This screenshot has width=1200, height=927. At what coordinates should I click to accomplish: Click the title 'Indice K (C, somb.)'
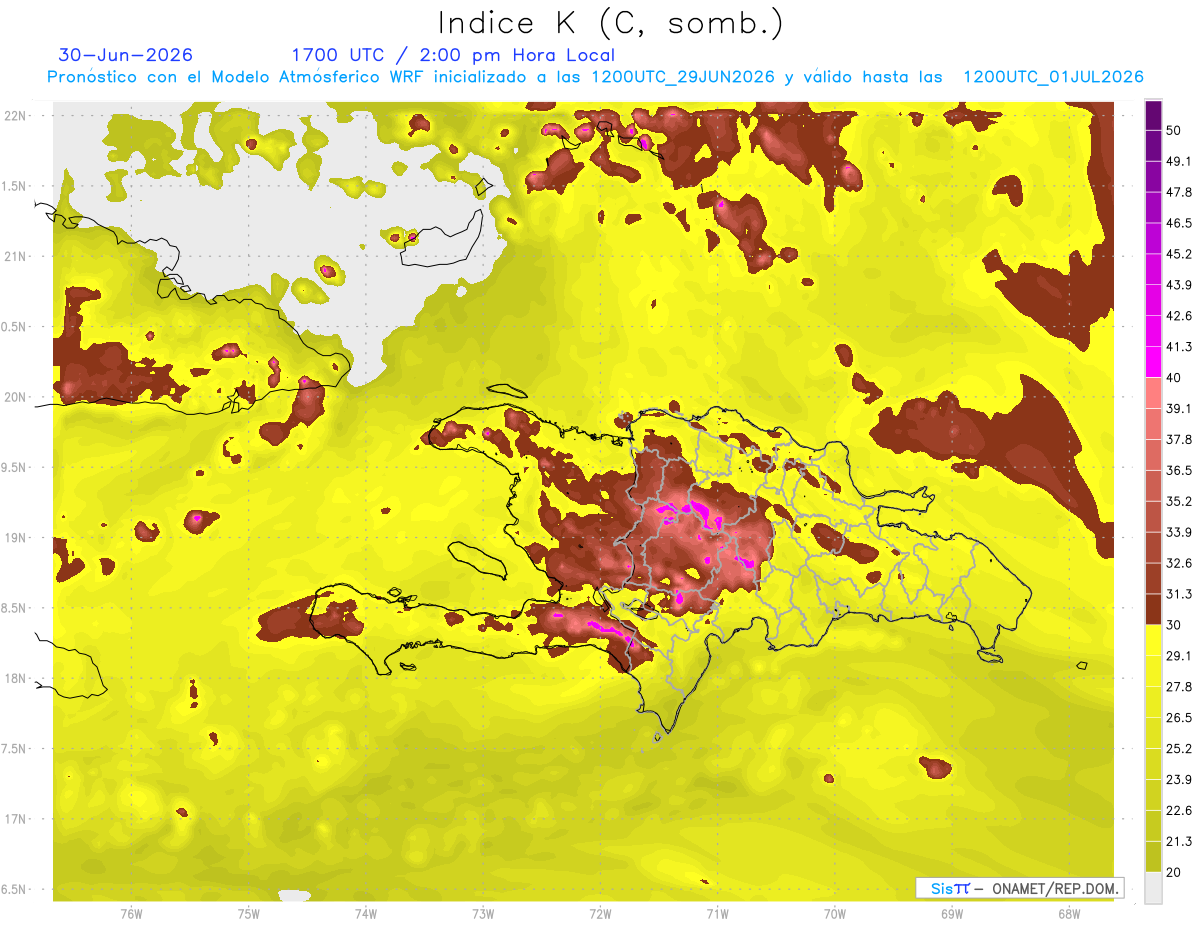tap(611, 23)
